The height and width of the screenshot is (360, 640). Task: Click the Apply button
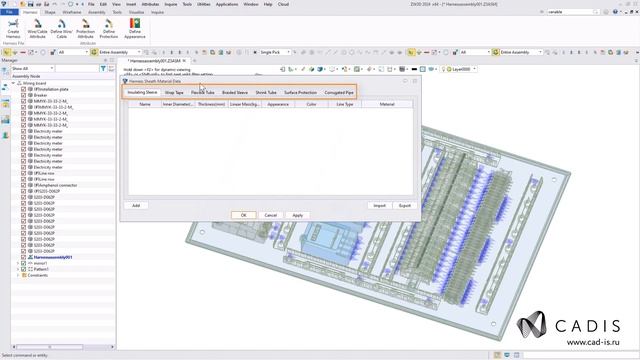point(298,215)
